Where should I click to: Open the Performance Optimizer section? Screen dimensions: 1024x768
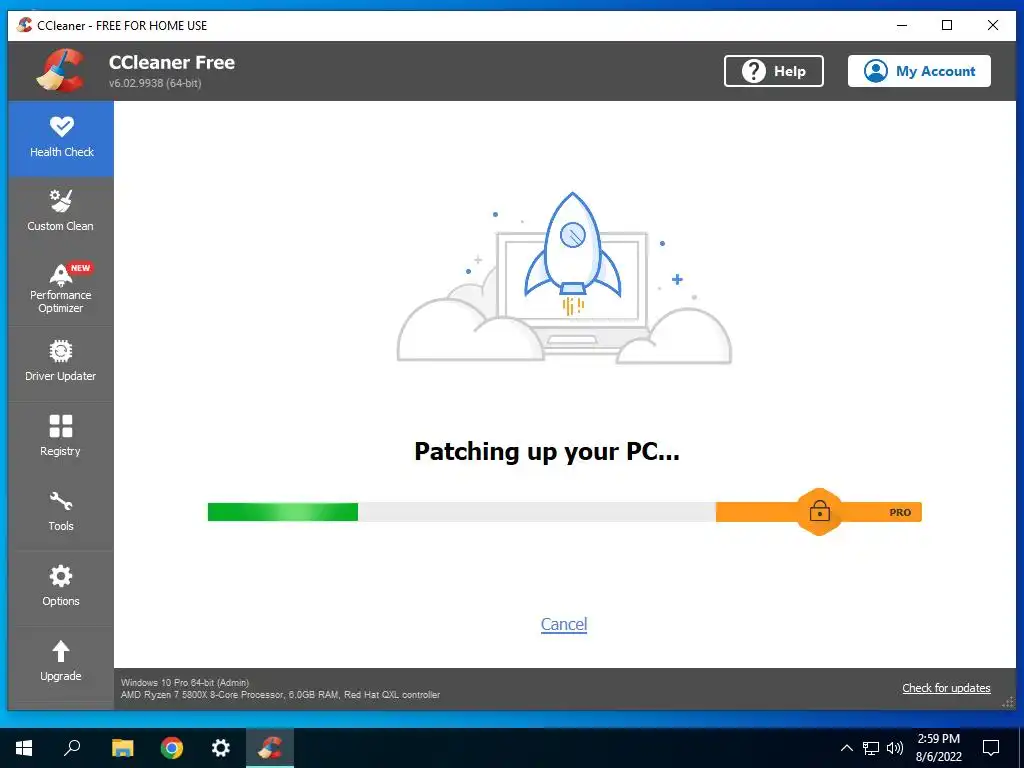[61, 289]
